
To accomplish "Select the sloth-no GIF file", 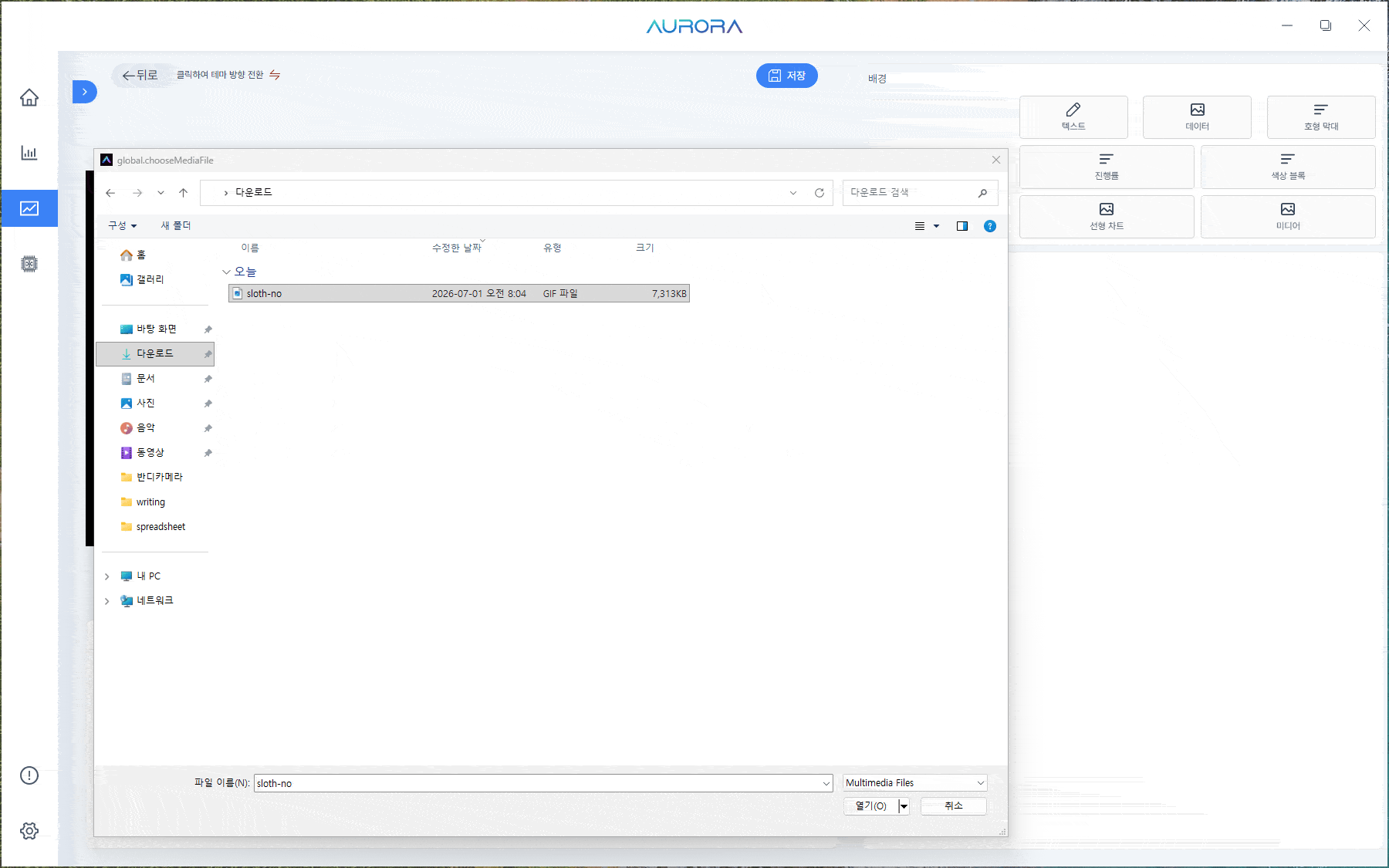I will [459, 293].
